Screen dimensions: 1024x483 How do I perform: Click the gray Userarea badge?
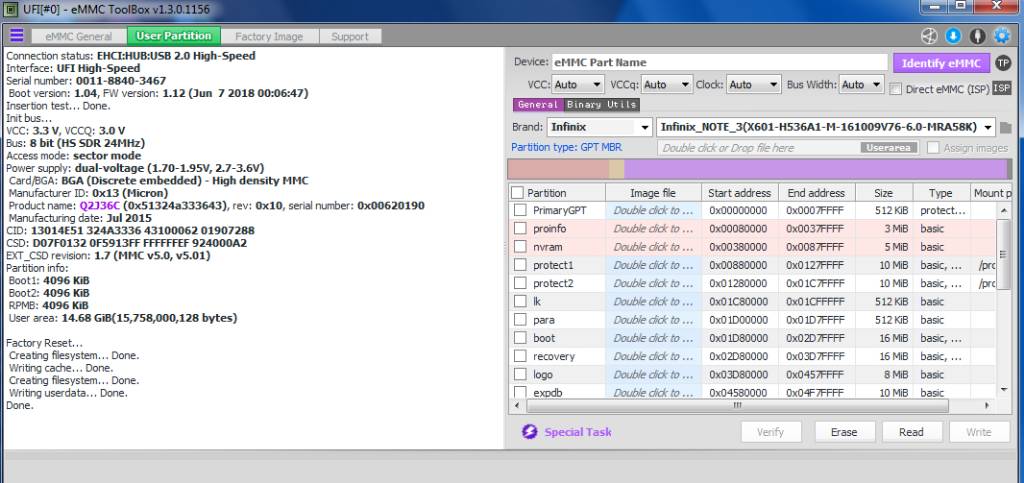point(888,148)
